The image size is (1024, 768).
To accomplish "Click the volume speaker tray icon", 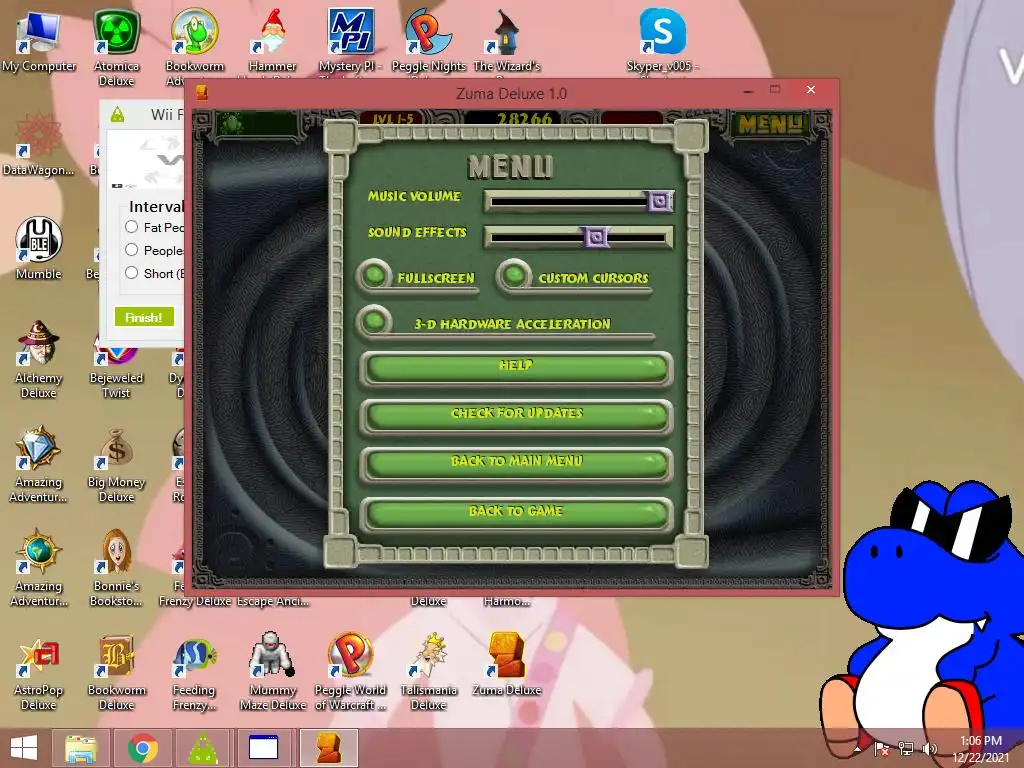I will point(929,748).
